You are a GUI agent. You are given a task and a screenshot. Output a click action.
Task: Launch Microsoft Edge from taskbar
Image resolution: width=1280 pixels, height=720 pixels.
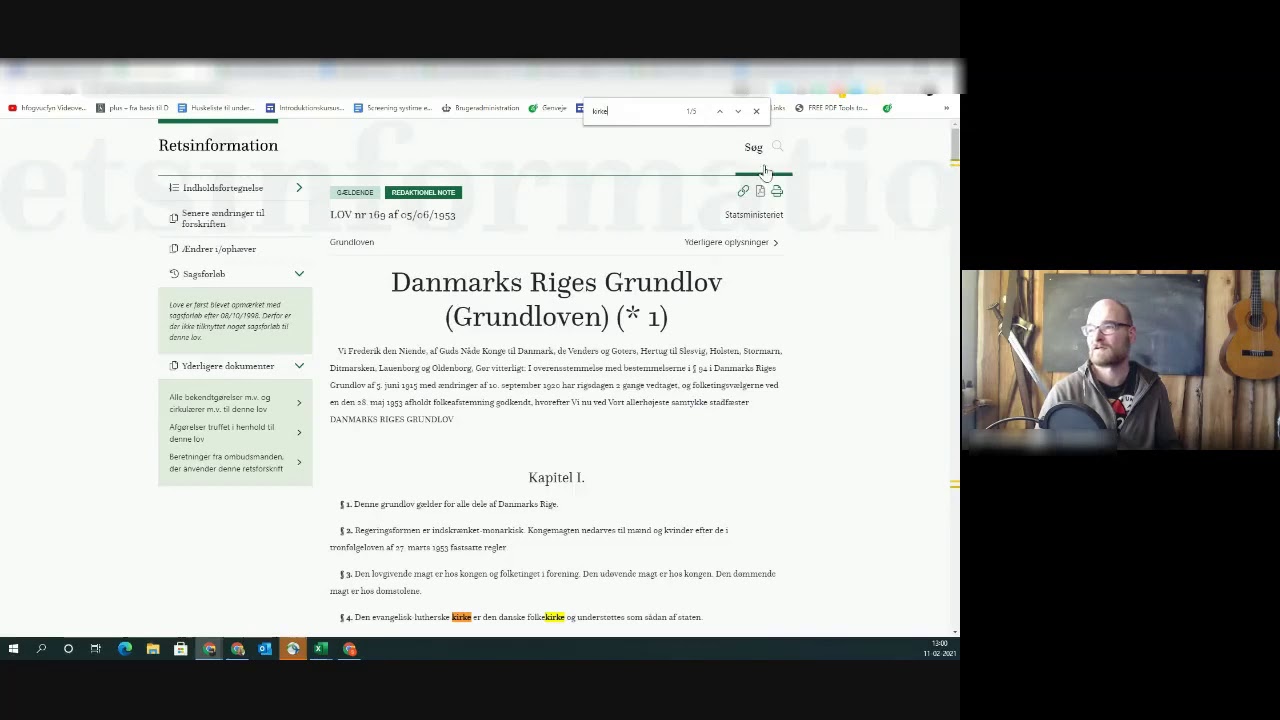coord(125,649)
